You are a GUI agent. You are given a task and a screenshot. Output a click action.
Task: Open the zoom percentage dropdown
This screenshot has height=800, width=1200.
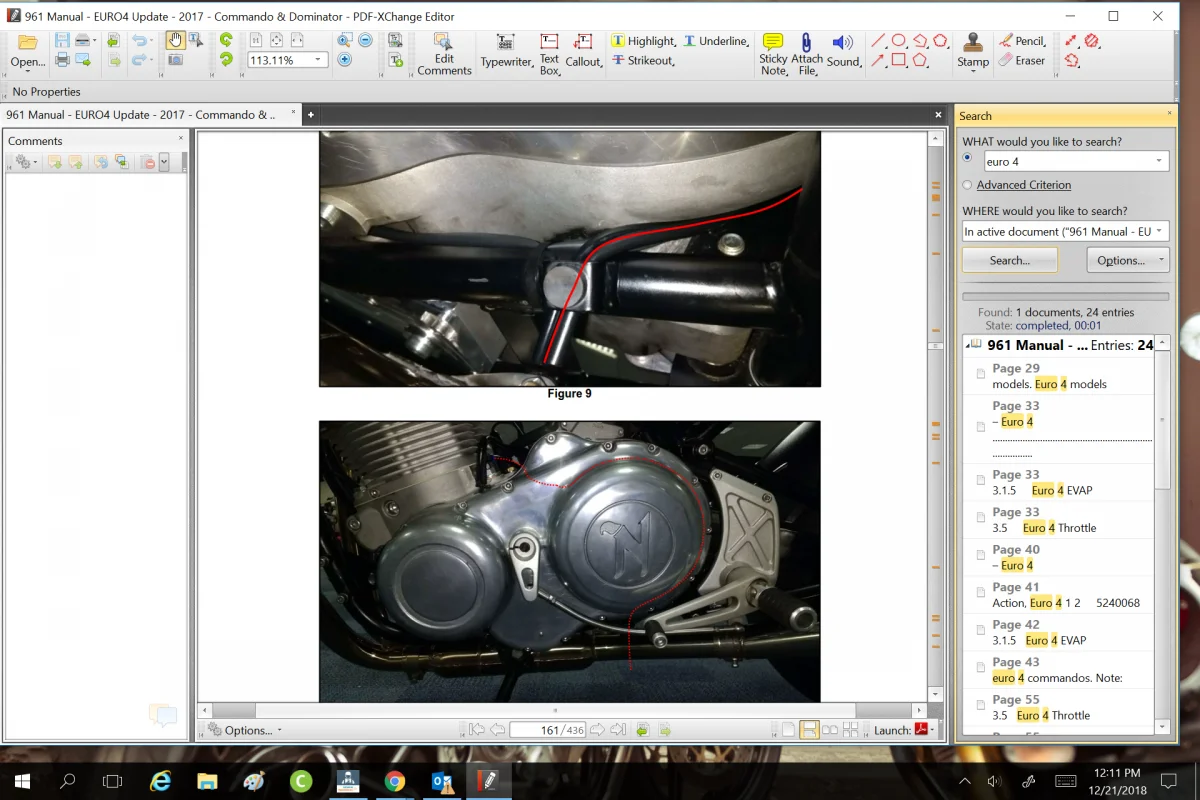[x=318, y=59]
